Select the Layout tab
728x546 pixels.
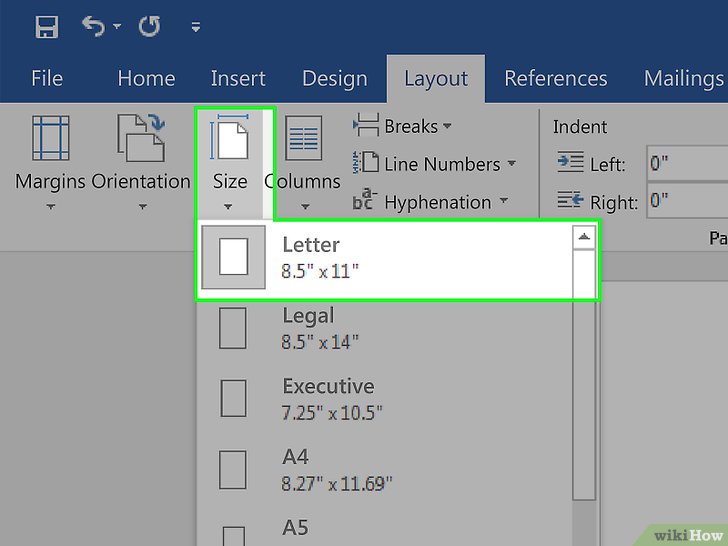[x=436, y=78]
